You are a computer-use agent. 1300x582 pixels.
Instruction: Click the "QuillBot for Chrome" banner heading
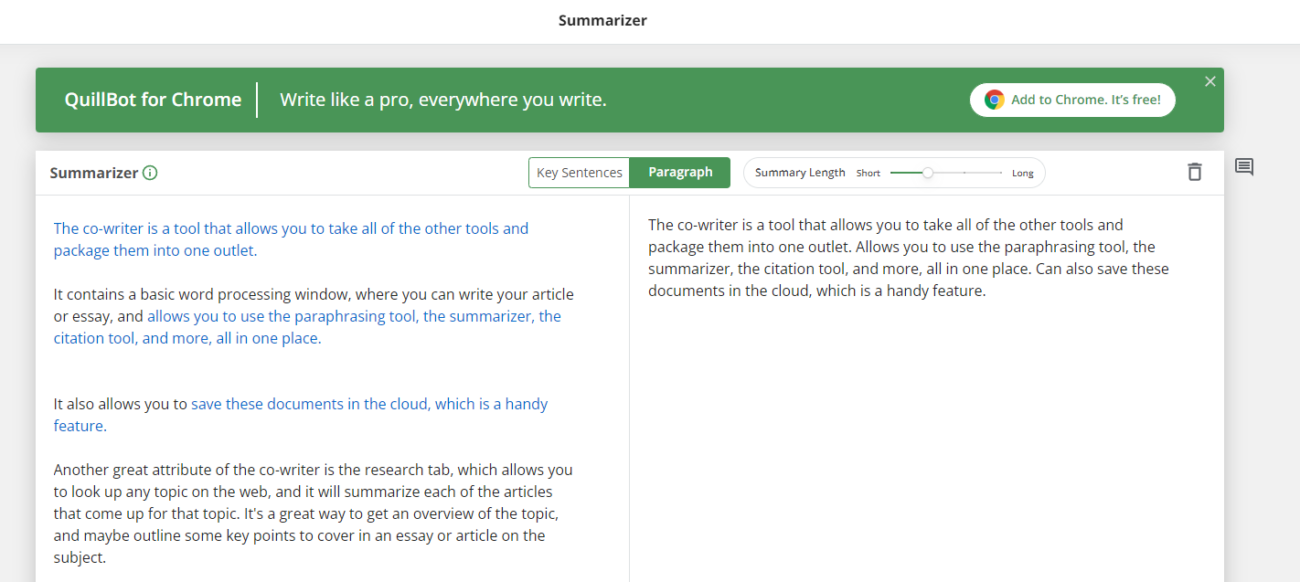pyautogui.click(x=153, y=100)
